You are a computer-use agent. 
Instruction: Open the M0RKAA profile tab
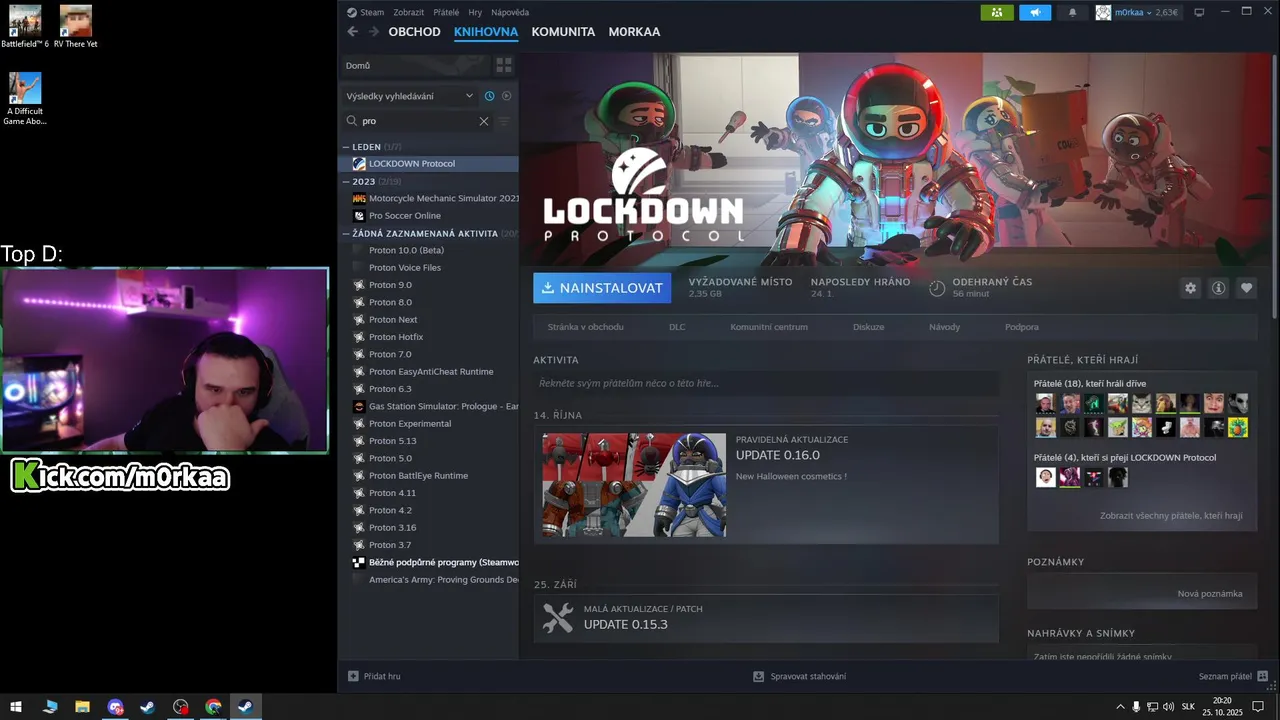tap(634, 32)
